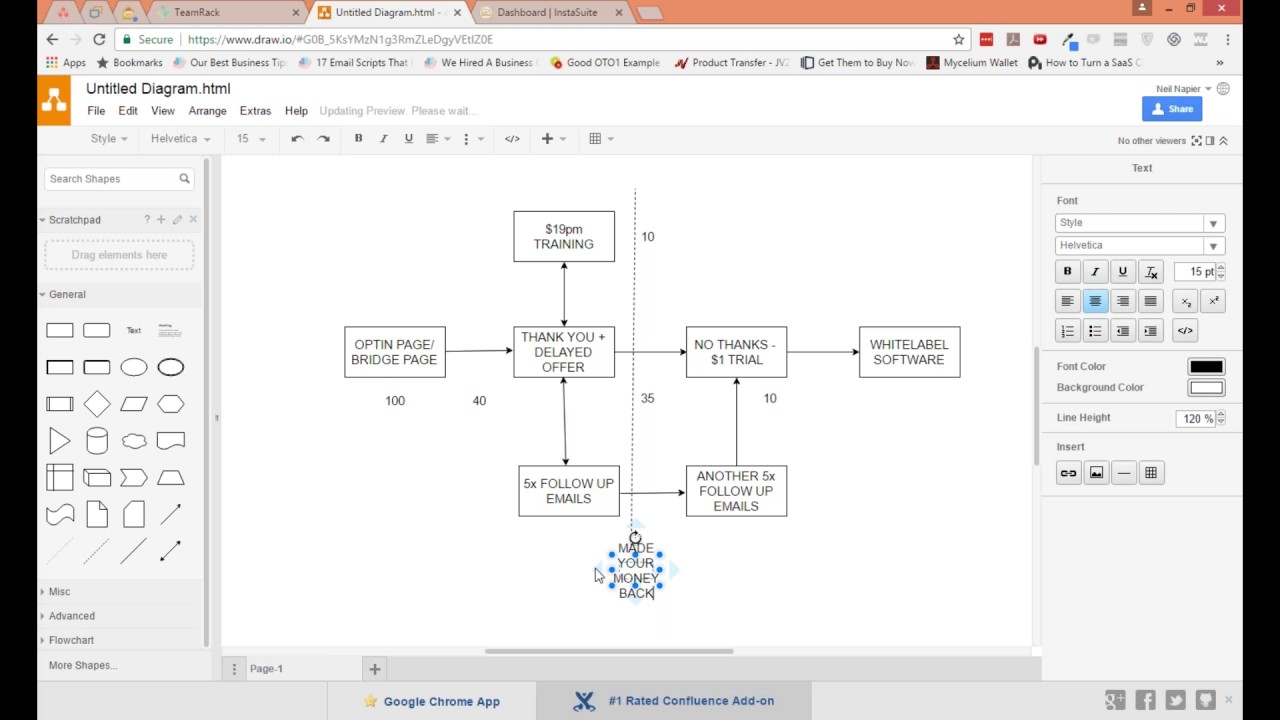
Task: Click the blue Share button
Action: (x=1172, y=109)
